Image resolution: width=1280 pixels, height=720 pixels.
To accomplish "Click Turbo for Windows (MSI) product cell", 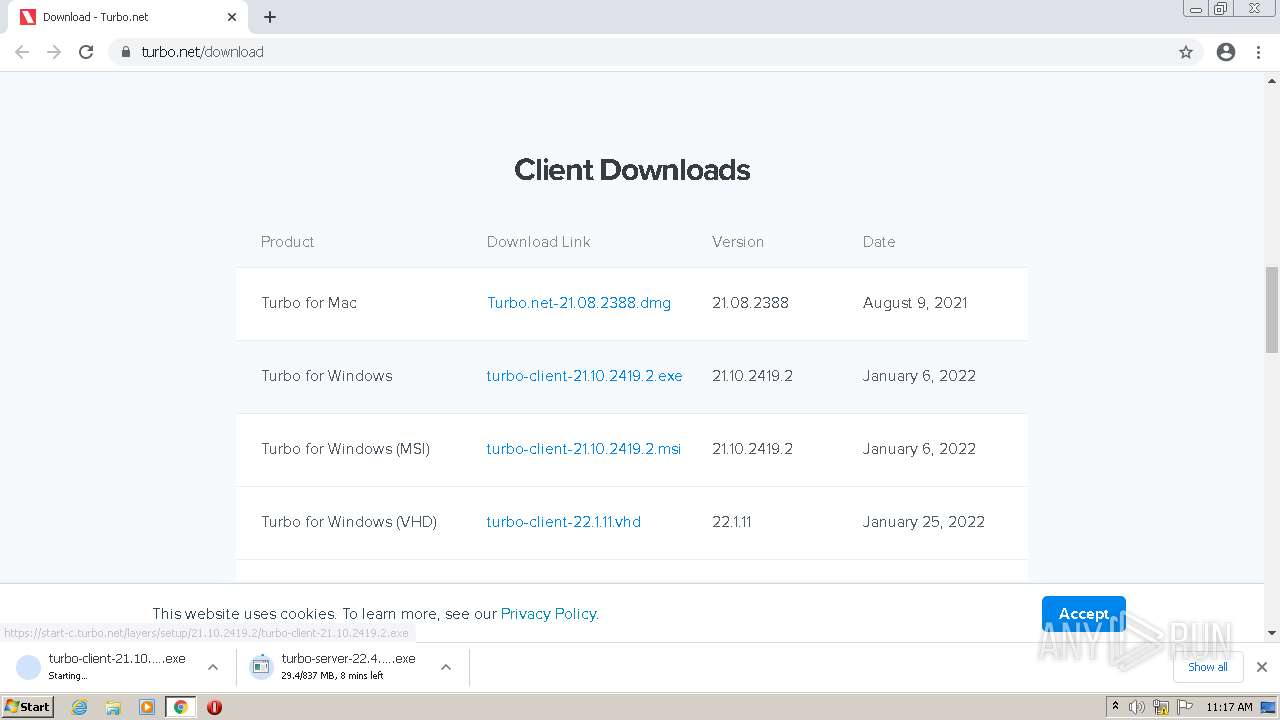I will point(346,449).
